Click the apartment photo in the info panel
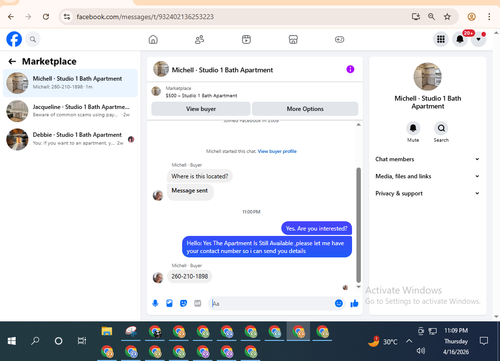 pos(427,76)
